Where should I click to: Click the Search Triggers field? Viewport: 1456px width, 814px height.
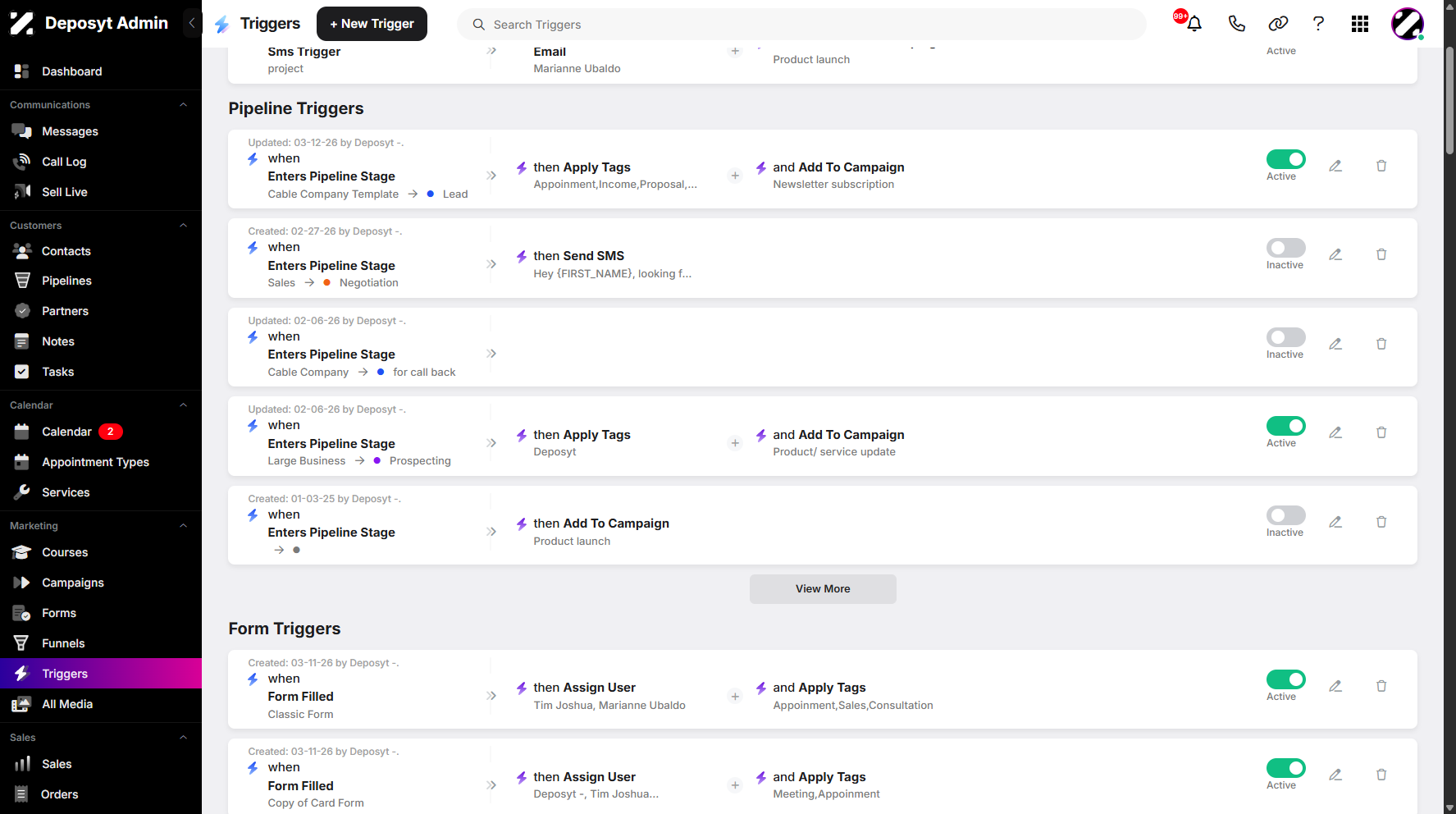pyautogui.click(x=801, y=25)
